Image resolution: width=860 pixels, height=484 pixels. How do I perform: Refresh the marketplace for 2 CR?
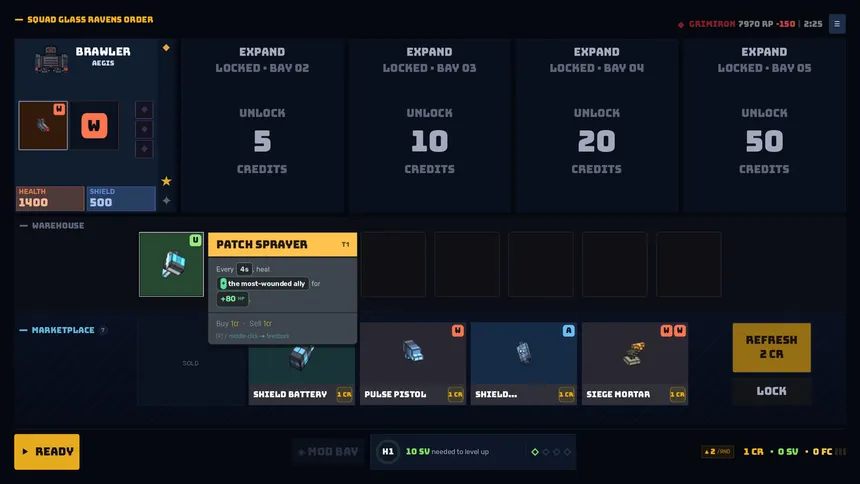coord(771,347)
